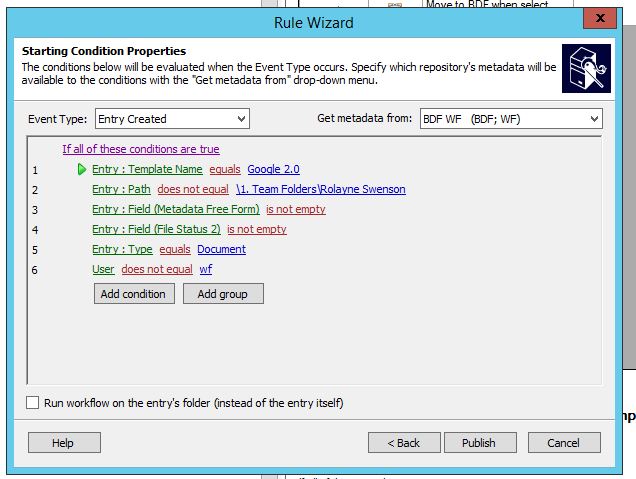The width and height of the screenshot is (636, 479).
Task: Click the 'Entry : Type' link
Action: point(122,249)
